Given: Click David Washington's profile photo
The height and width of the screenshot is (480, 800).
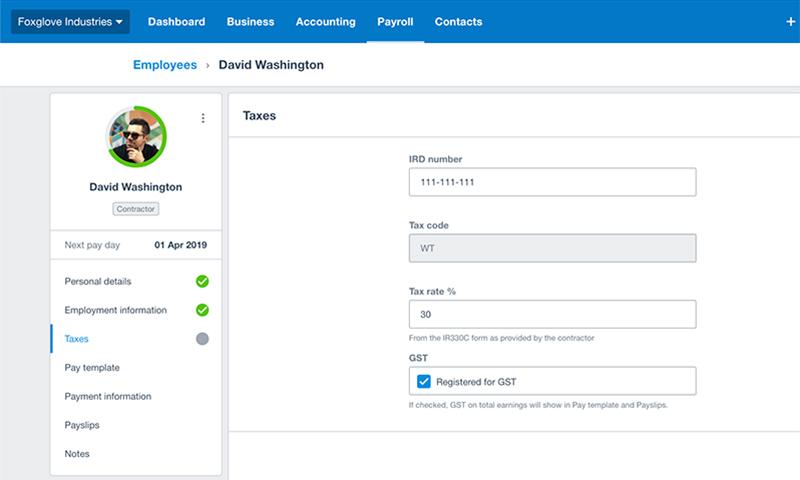Looking at the screenshot, I should 136,137.
